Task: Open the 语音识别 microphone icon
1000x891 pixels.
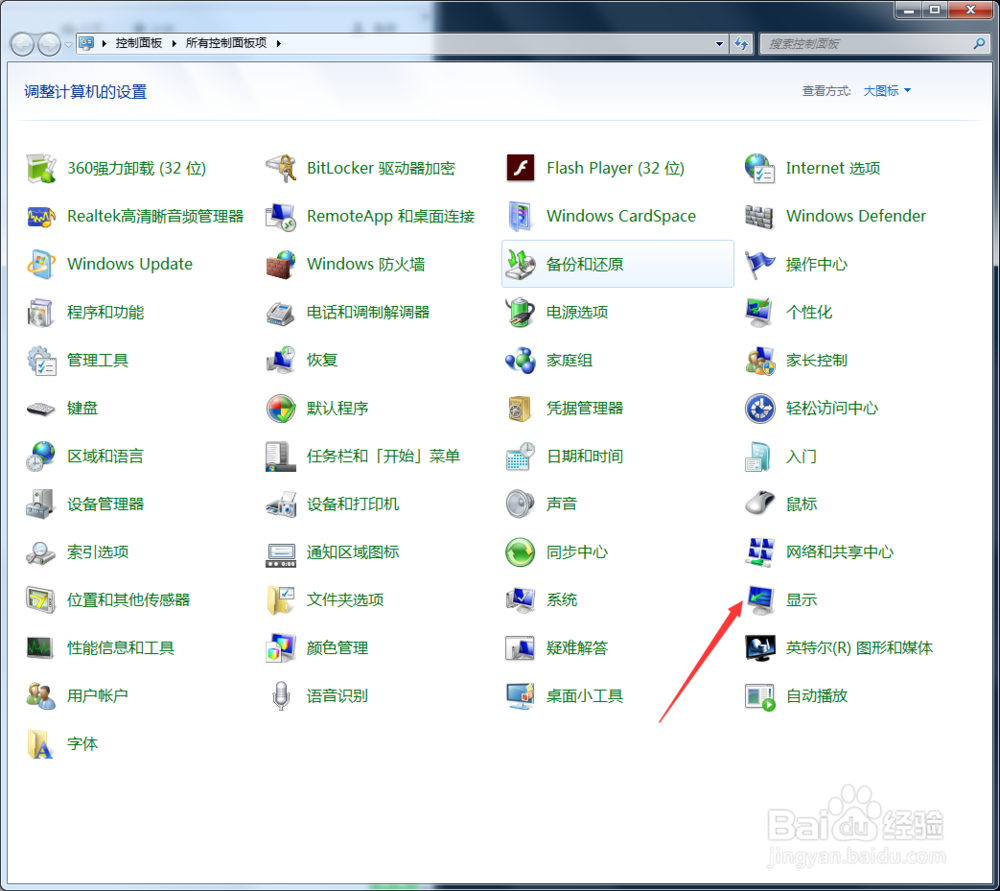Action: coord(281,696)
